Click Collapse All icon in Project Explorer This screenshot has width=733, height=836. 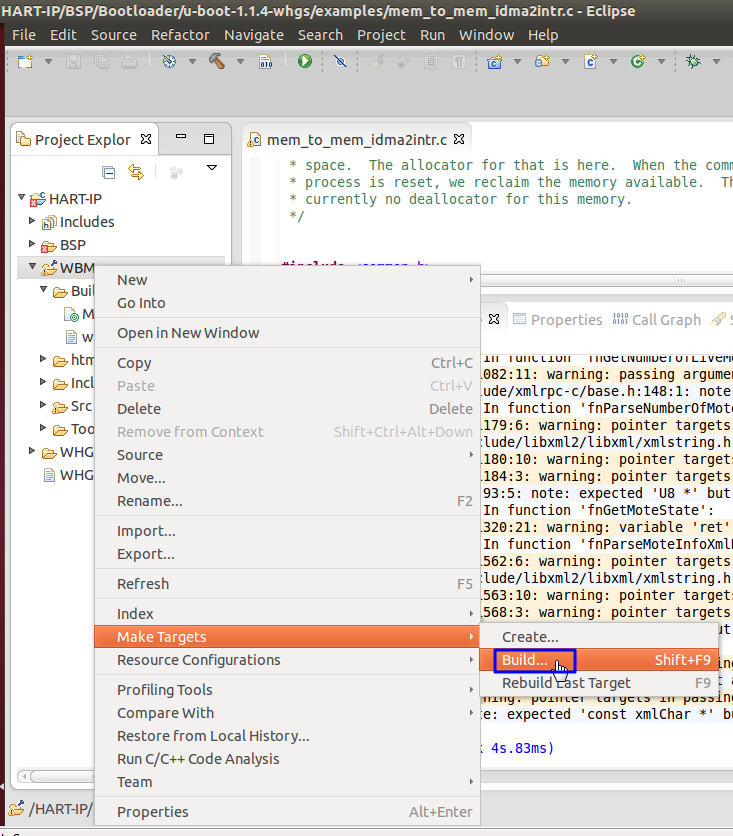[109, 172]
